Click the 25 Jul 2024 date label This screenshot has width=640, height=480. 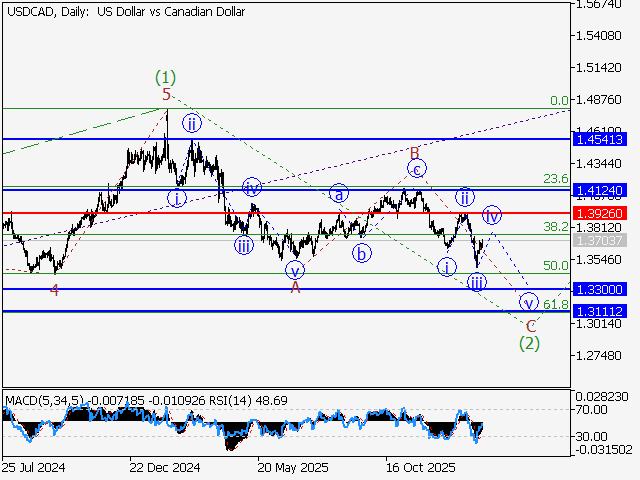pos(33,467)
